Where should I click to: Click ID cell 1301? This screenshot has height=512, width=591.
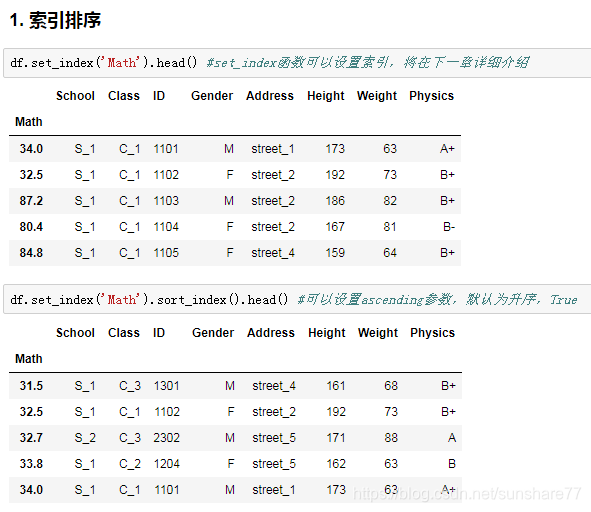tap(167, 386)
